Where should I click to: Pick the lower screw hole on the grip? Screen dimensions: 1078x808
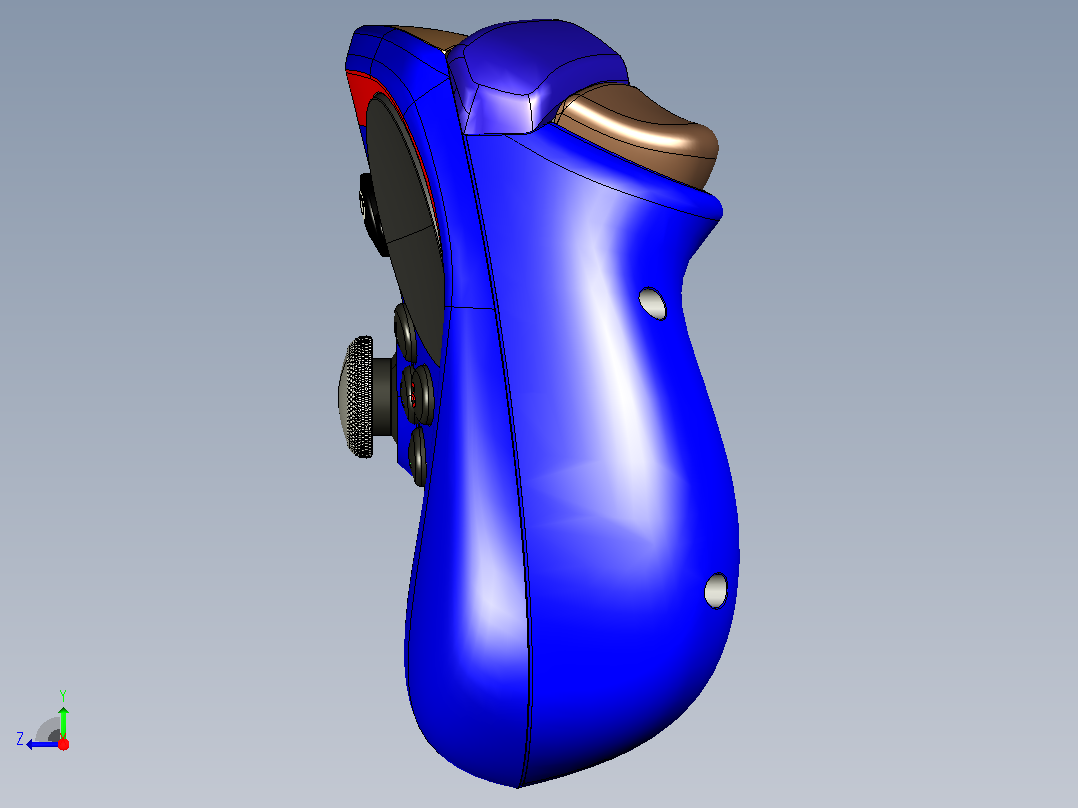716,590
